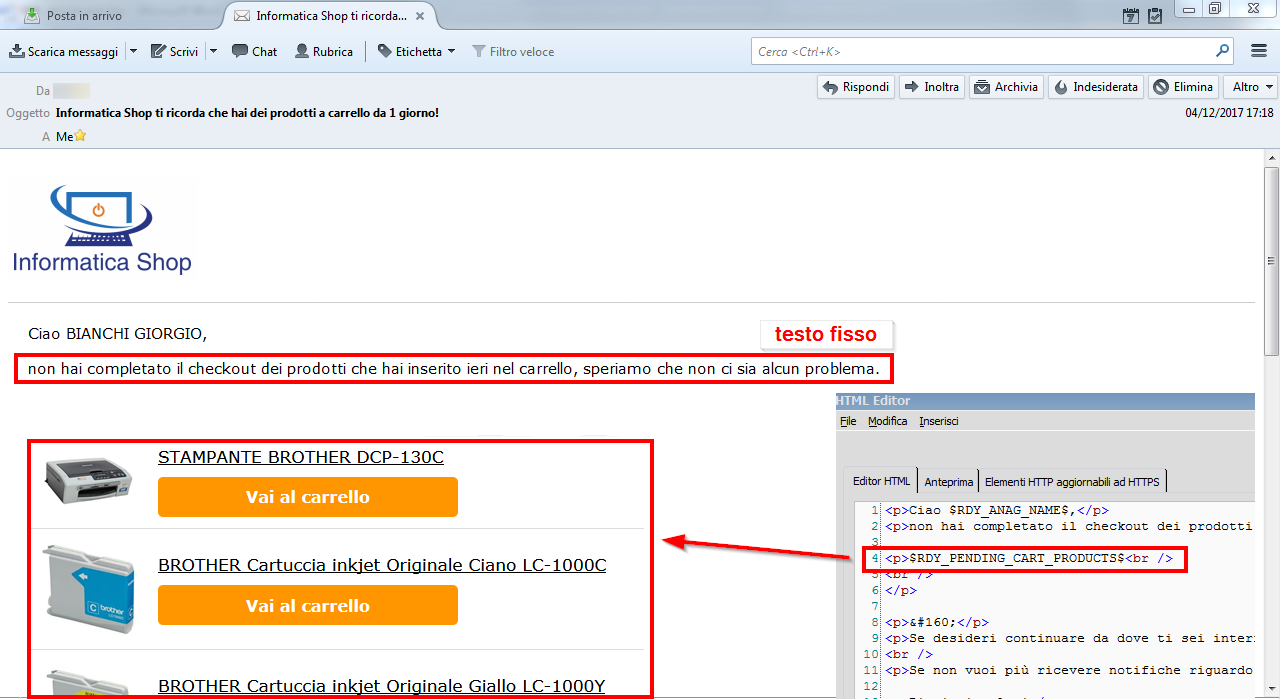Open File menu in HTML Editor

(x=848, y=421)
